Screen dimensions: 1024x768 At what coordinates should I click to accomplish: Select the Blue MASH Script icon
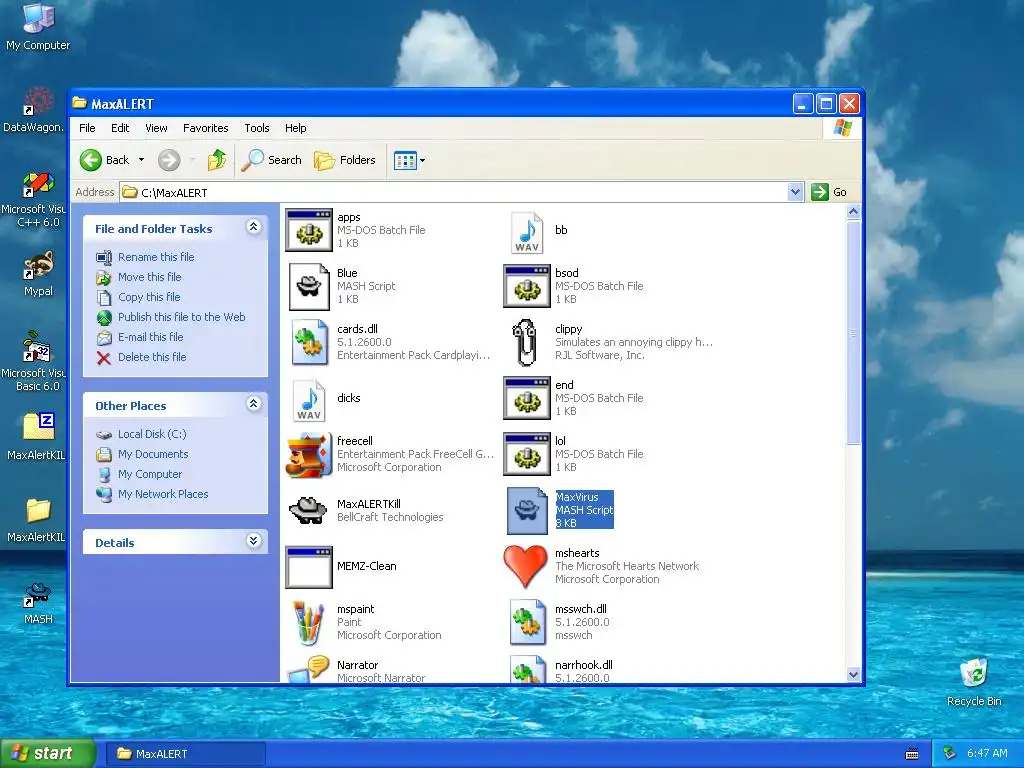click(x=309, y=287)
